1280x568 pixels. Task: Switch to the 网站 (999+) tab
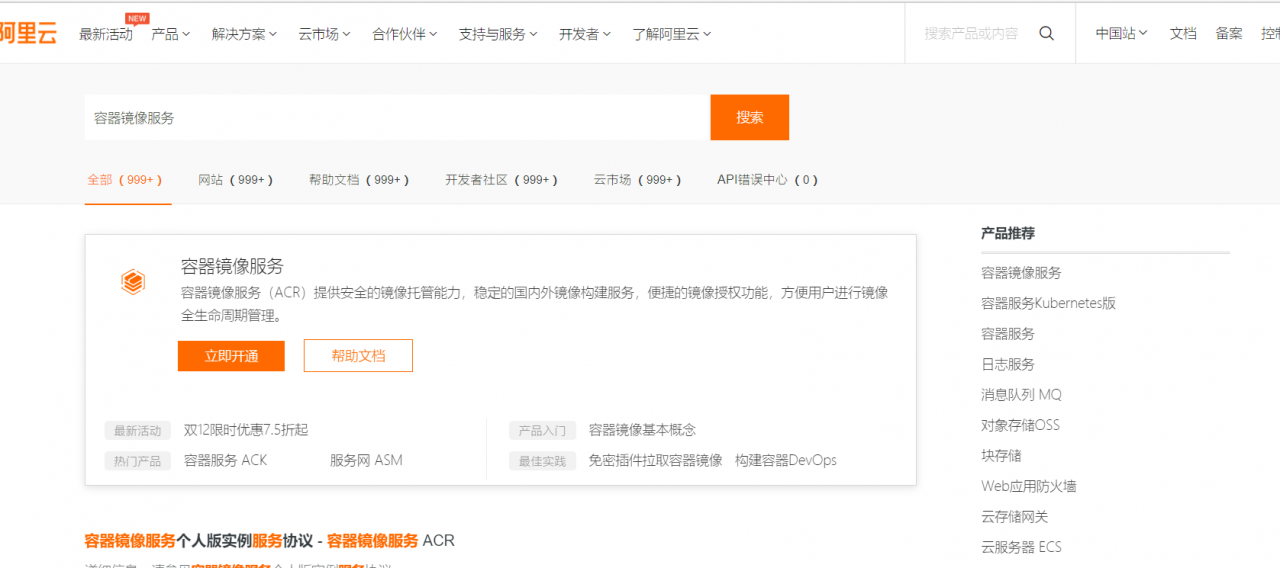(x=236, y=180)
